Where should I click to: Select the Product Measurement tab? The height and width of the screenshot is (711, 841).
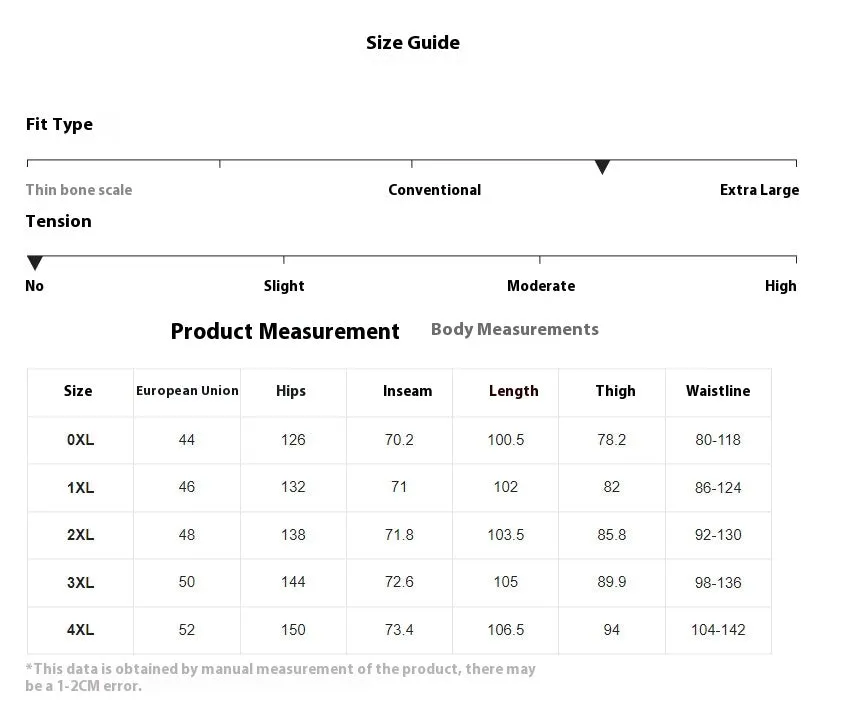tap(285, 331)
